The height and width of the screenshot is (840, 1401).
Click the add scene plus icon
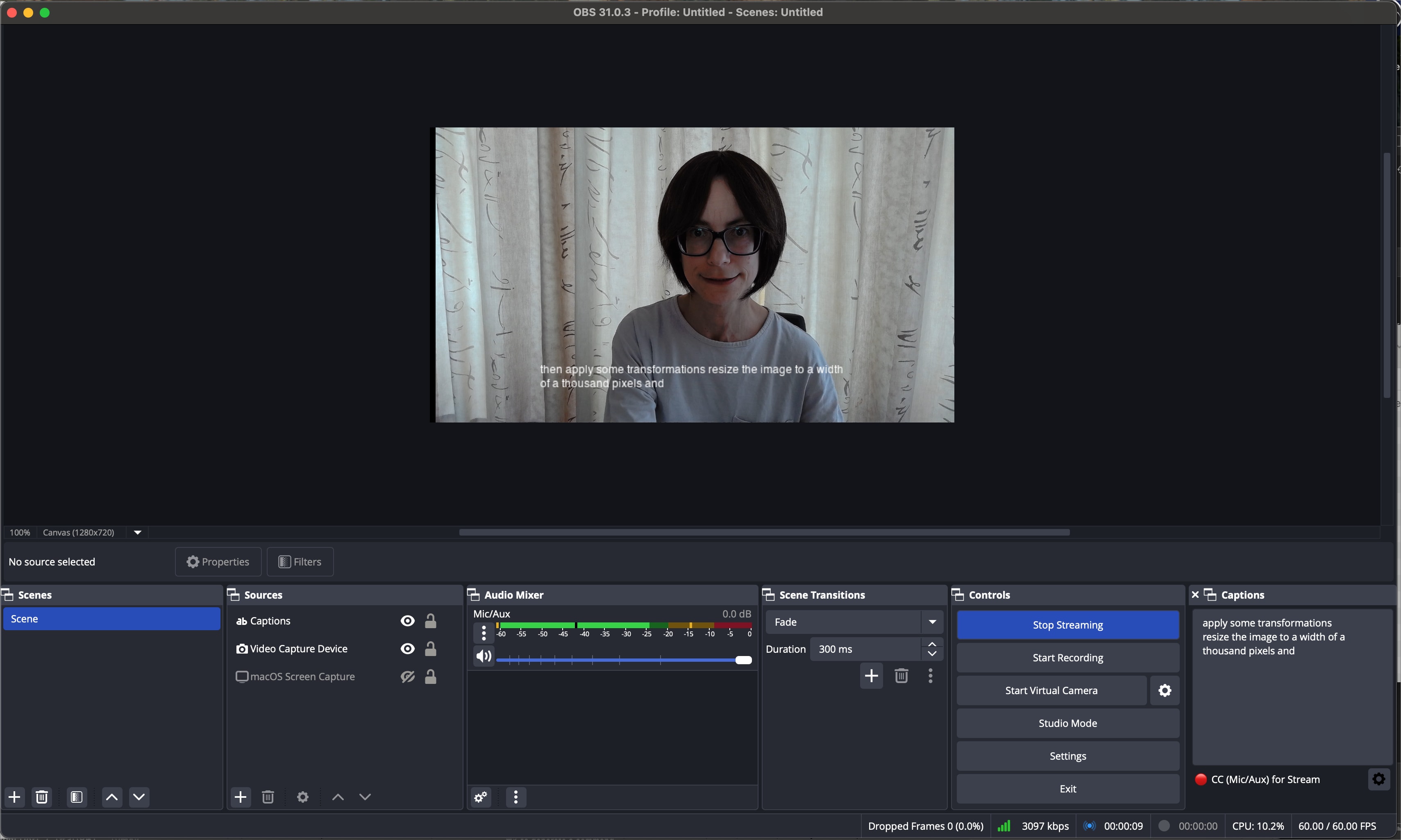(x=15, y=797)
